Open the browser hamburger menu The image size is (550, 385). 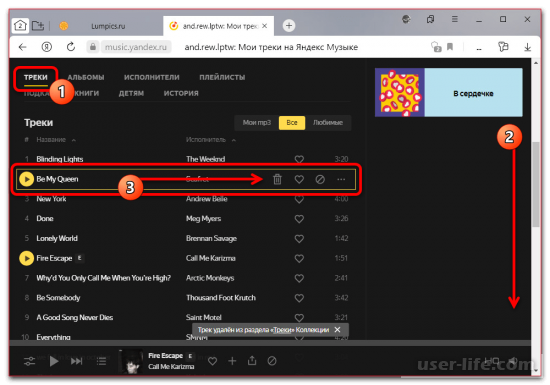(455, 19)
